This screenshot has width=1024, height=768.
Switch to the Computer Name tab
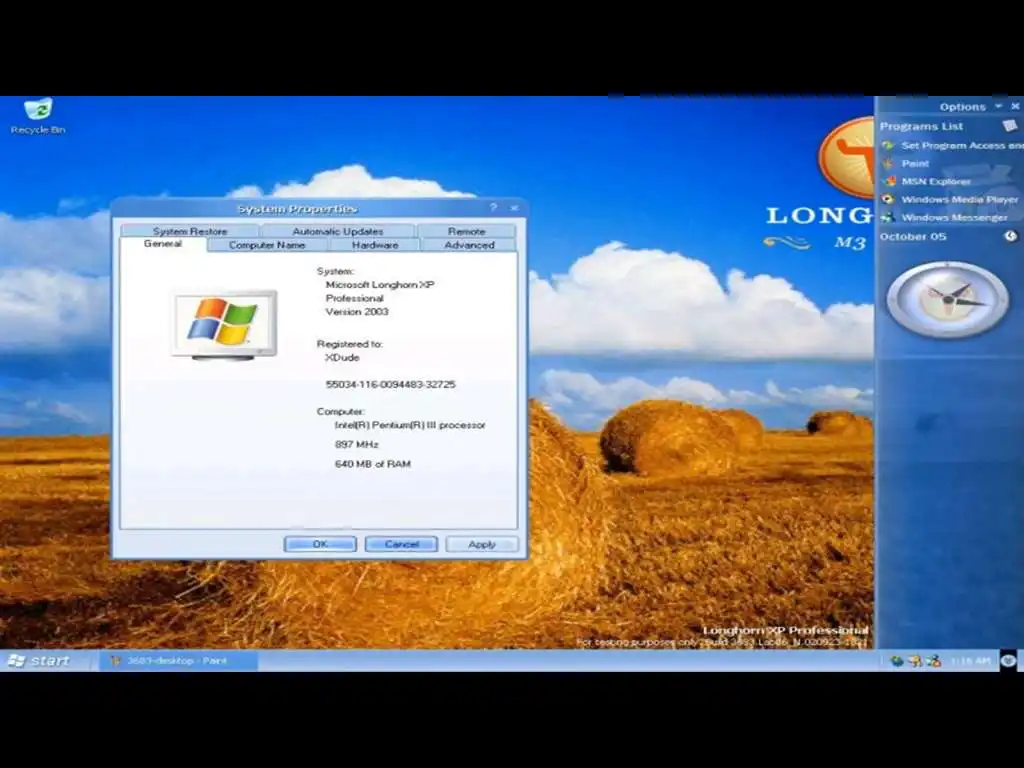pyautogui.click(x=267, y=245)
